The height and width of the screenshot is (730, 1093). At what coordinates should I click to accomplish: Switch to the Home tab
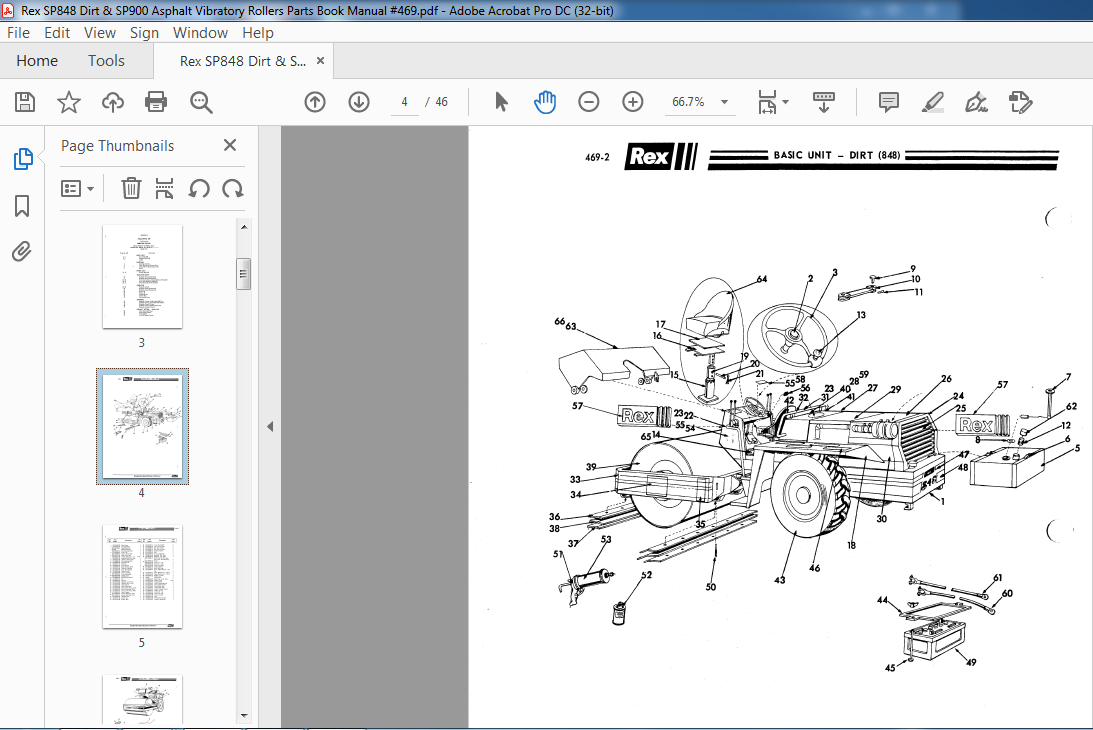[37, 61]
